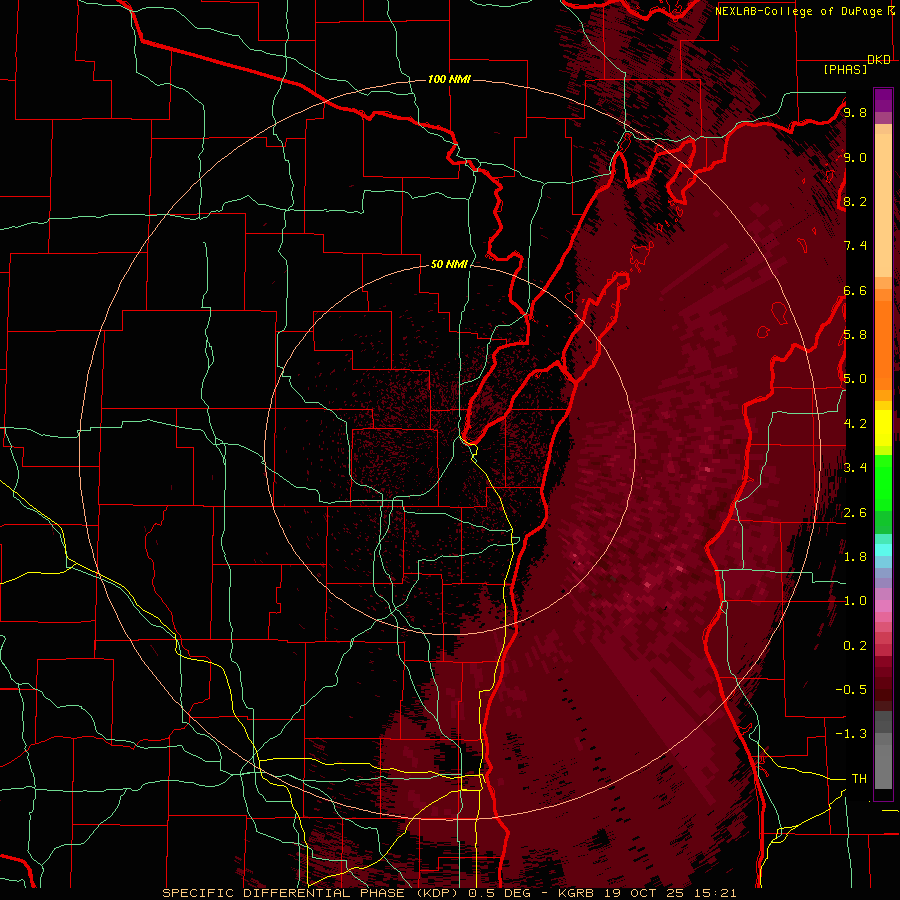Viewport: 900px width, 900px height.
Task: Click the DKD product label
Action: tap(879, 60)
